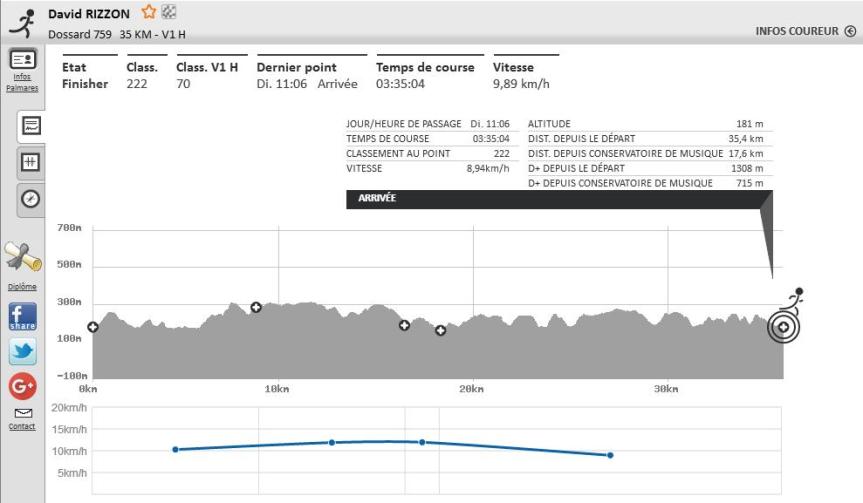Image resolution: width=863 pixels, height=503 pixels.
Task: Click the checkered flag icon beside the name
Action: (x=168, y=13)
